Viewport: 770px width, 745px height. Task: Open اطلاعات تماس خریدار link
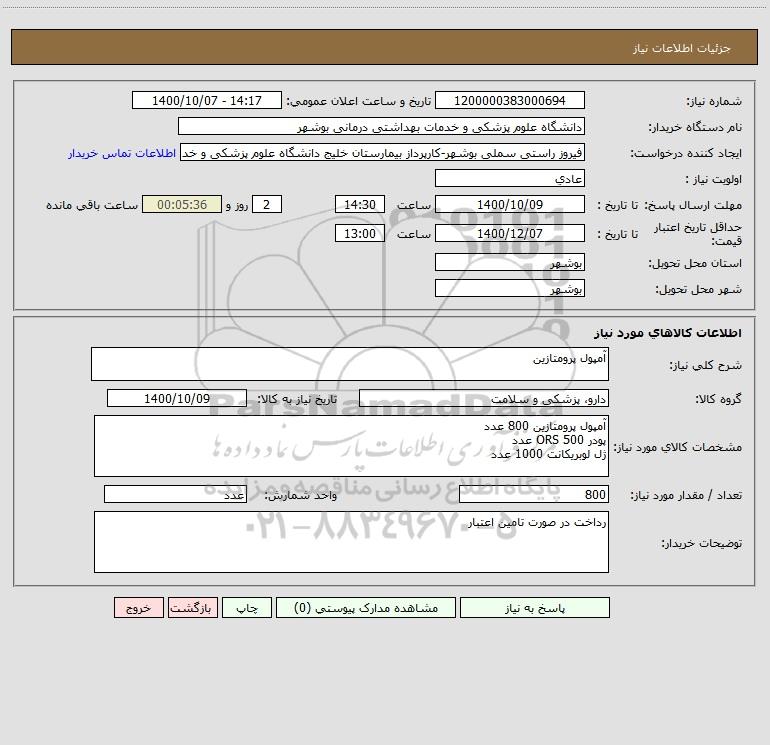tap(122, 153)
